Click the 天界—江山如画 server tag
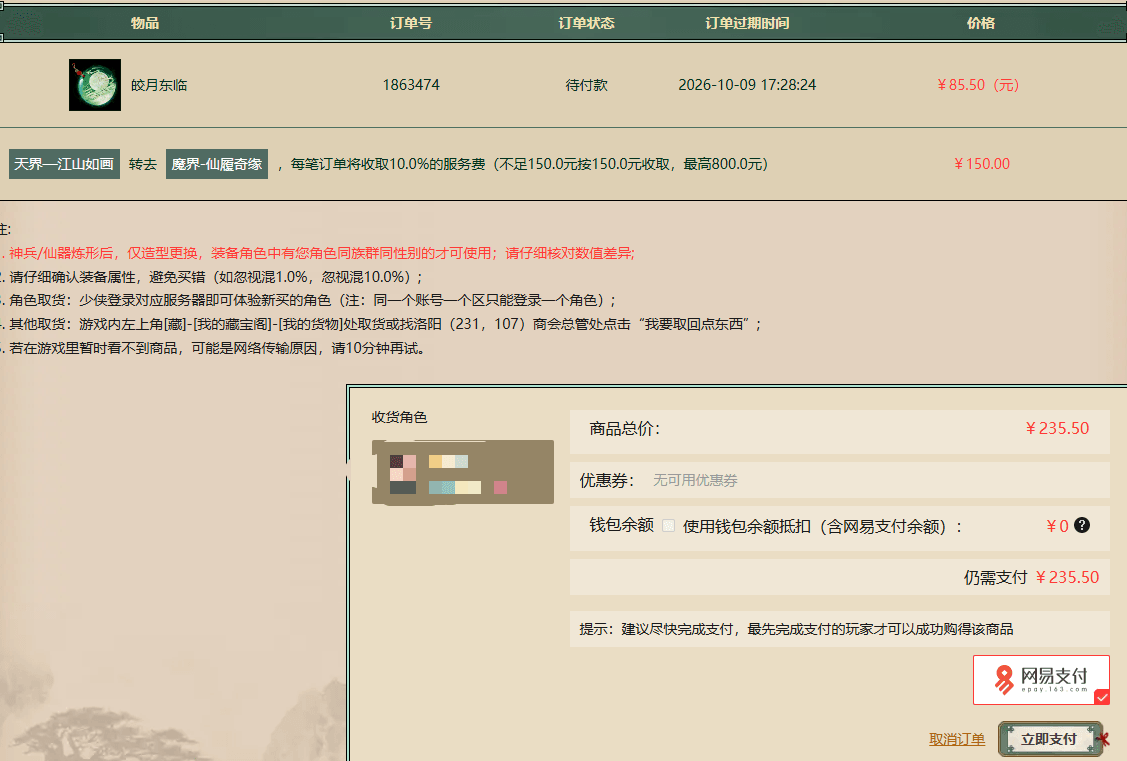Image resolution: width=1127 pixels, height=761 pixels. (64, 164)
